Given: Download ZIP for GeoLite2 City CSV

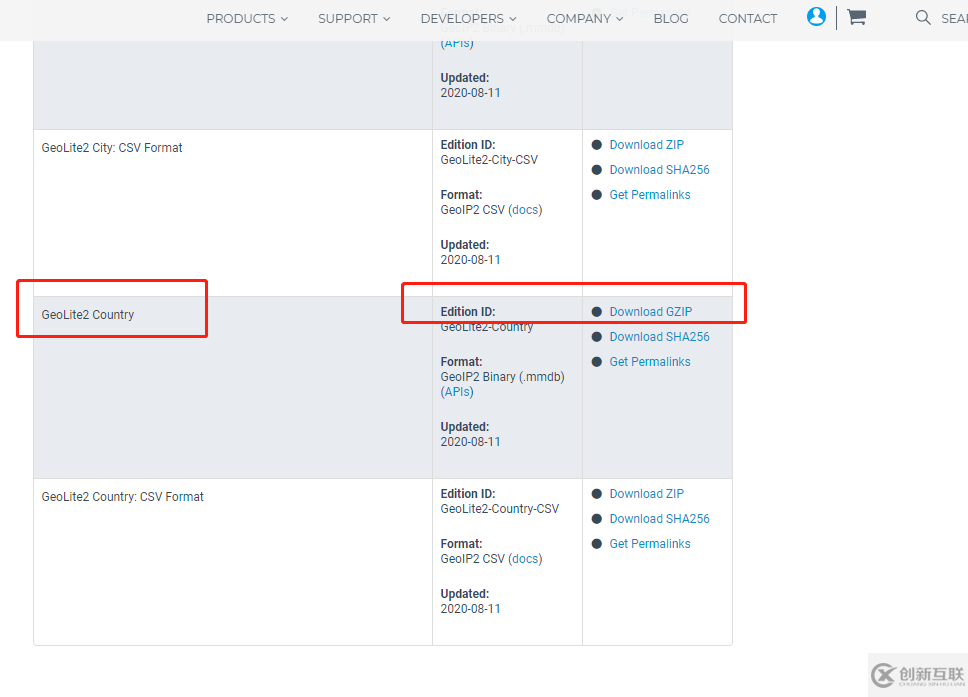Looking at the screenshot, I should (646, 144).
